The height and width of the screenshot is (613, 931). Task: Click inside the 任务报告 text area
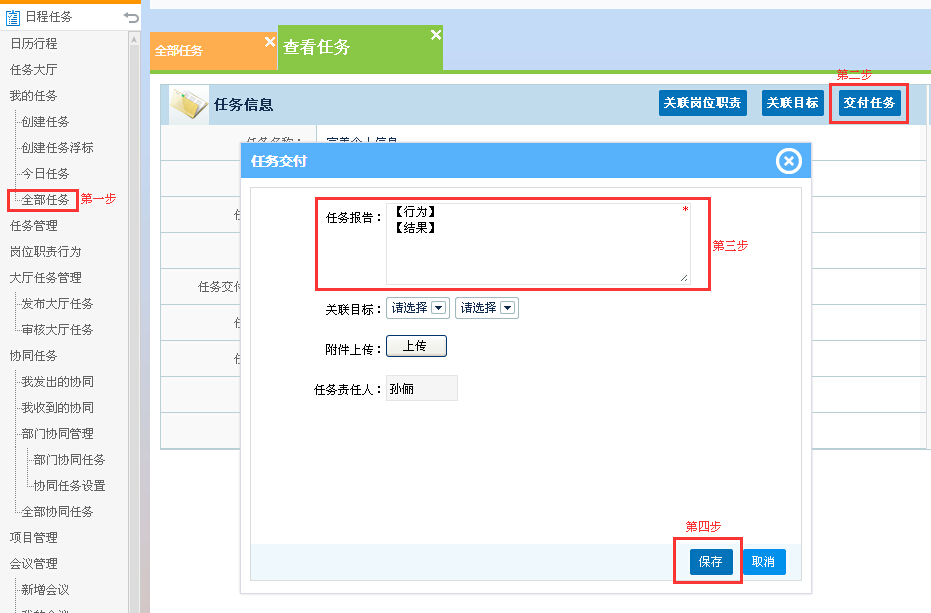tap(536, 245)
